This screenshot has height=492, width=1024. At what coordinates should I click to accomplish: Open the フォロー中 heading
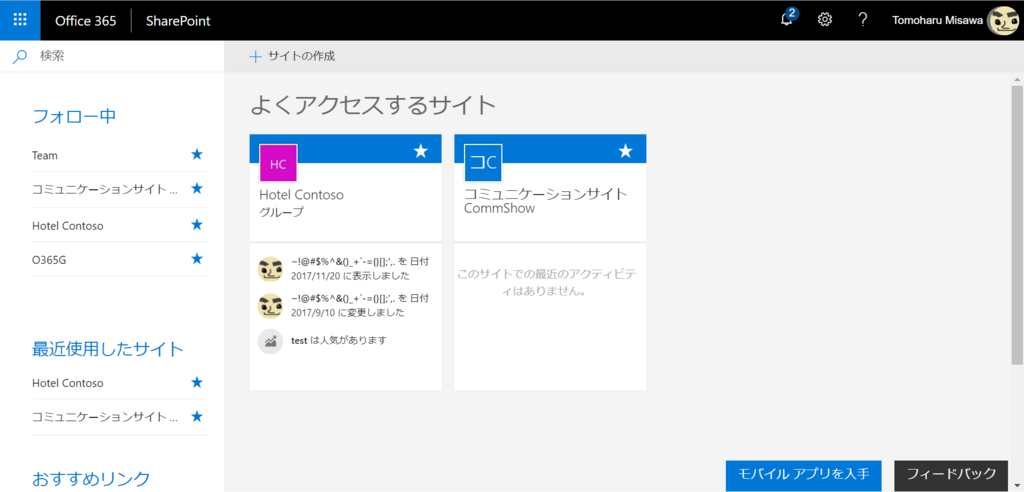point(74,116)
